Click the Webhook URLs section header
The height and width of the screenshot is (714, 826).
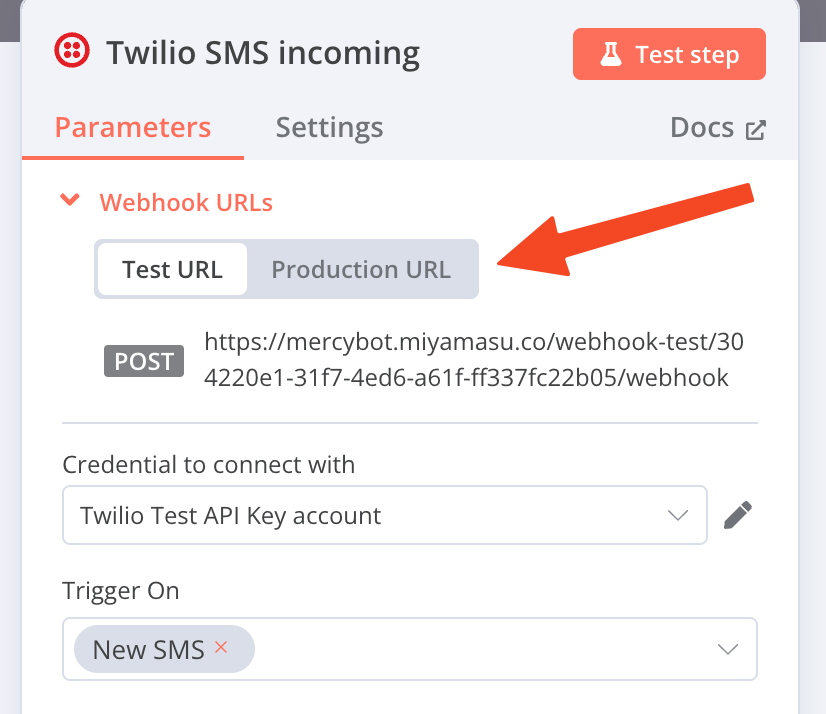pyautogui.click(x=186, y=202)
